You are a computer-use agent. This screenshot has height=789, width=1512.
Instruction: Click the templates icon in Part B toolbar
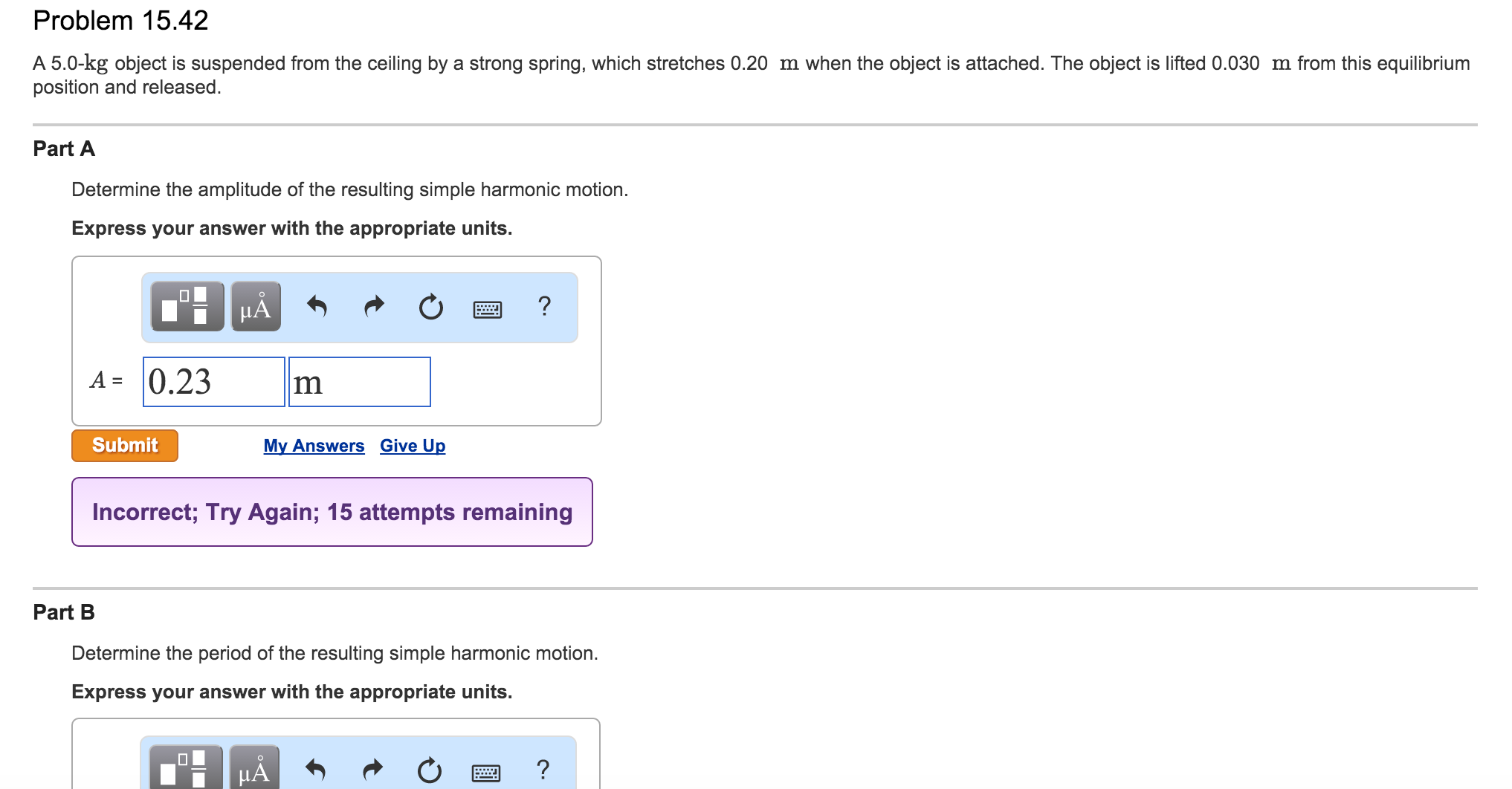click(x=186, y=769)
